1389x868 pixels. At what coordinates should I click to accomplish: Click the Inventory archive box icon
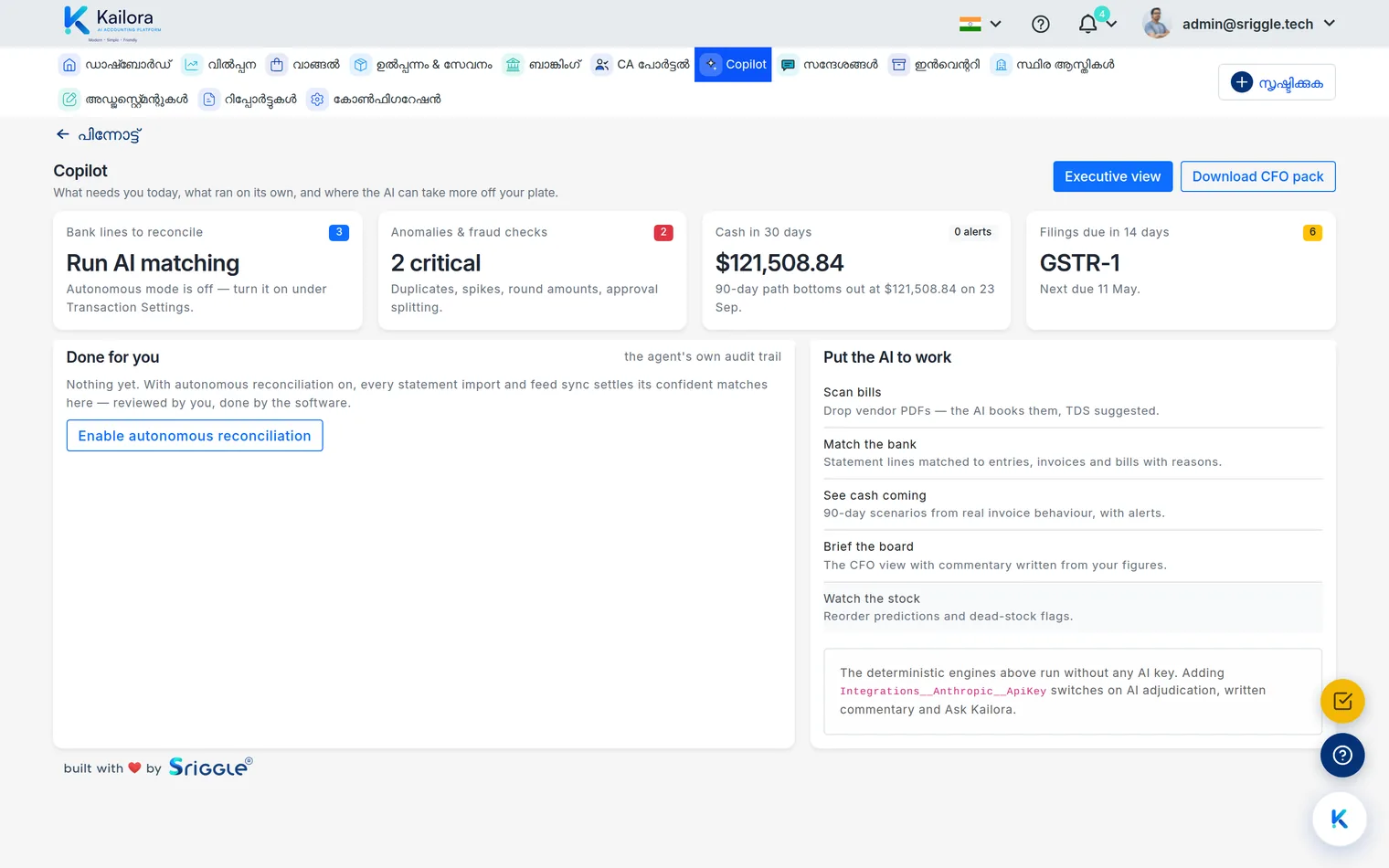coord(899,65)
